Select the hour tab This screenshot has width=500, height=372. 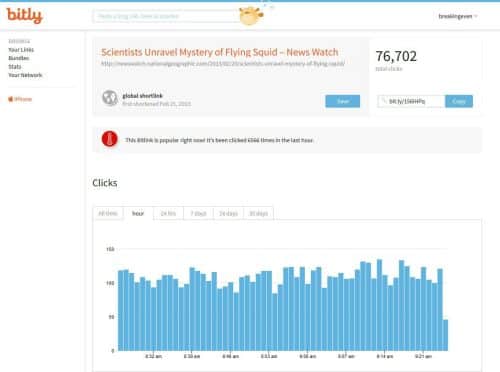[138, 213]
